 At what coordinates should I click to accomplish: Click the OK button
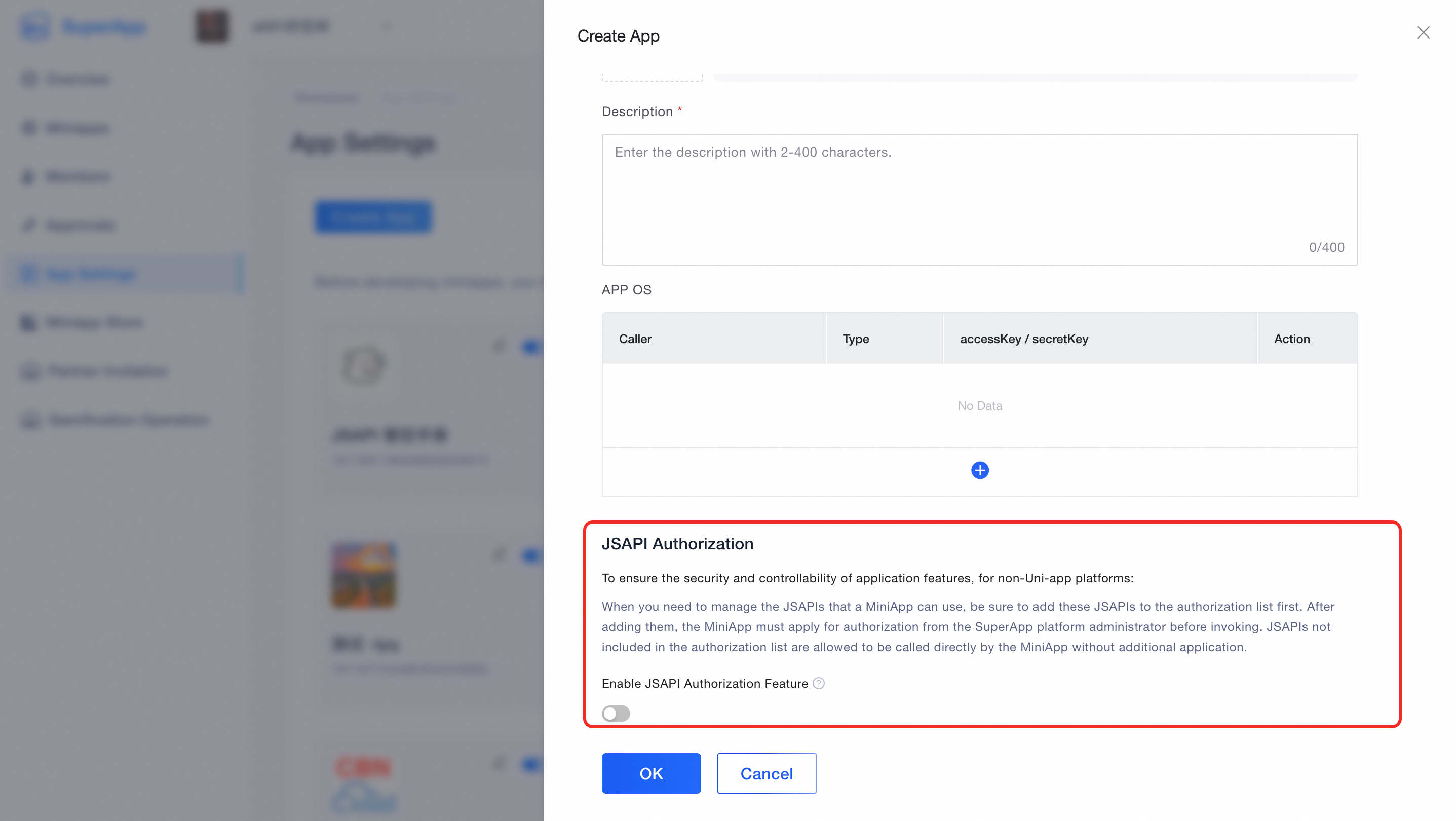[650, 773]
